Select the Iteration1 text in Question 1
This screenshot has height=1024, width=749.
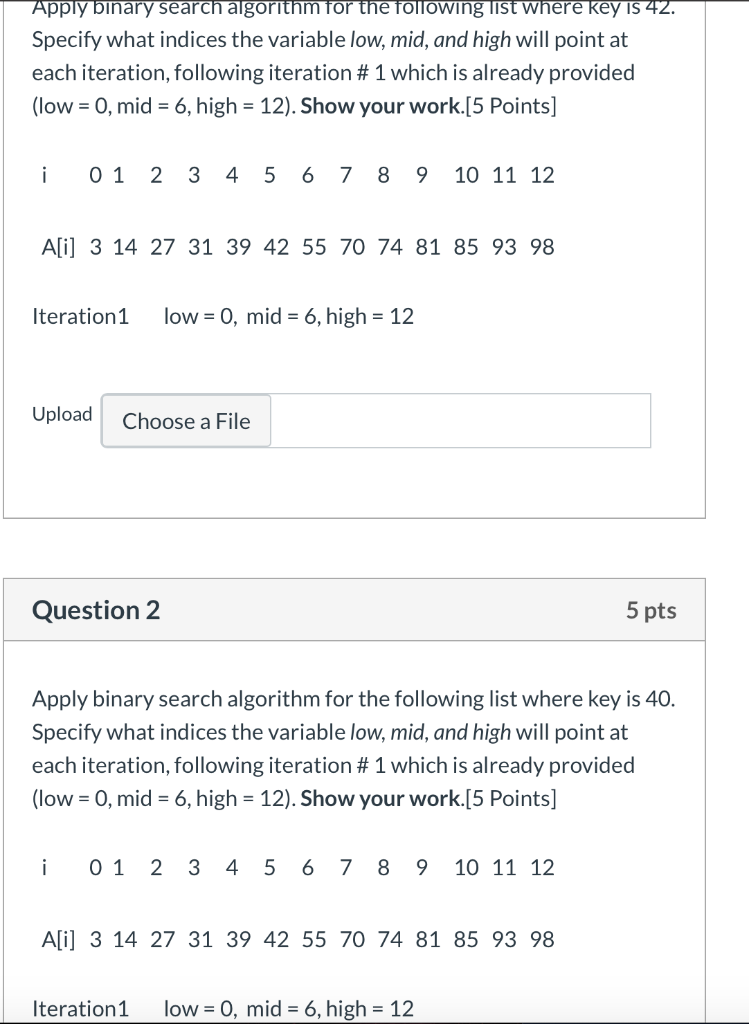tap(81, 316)
